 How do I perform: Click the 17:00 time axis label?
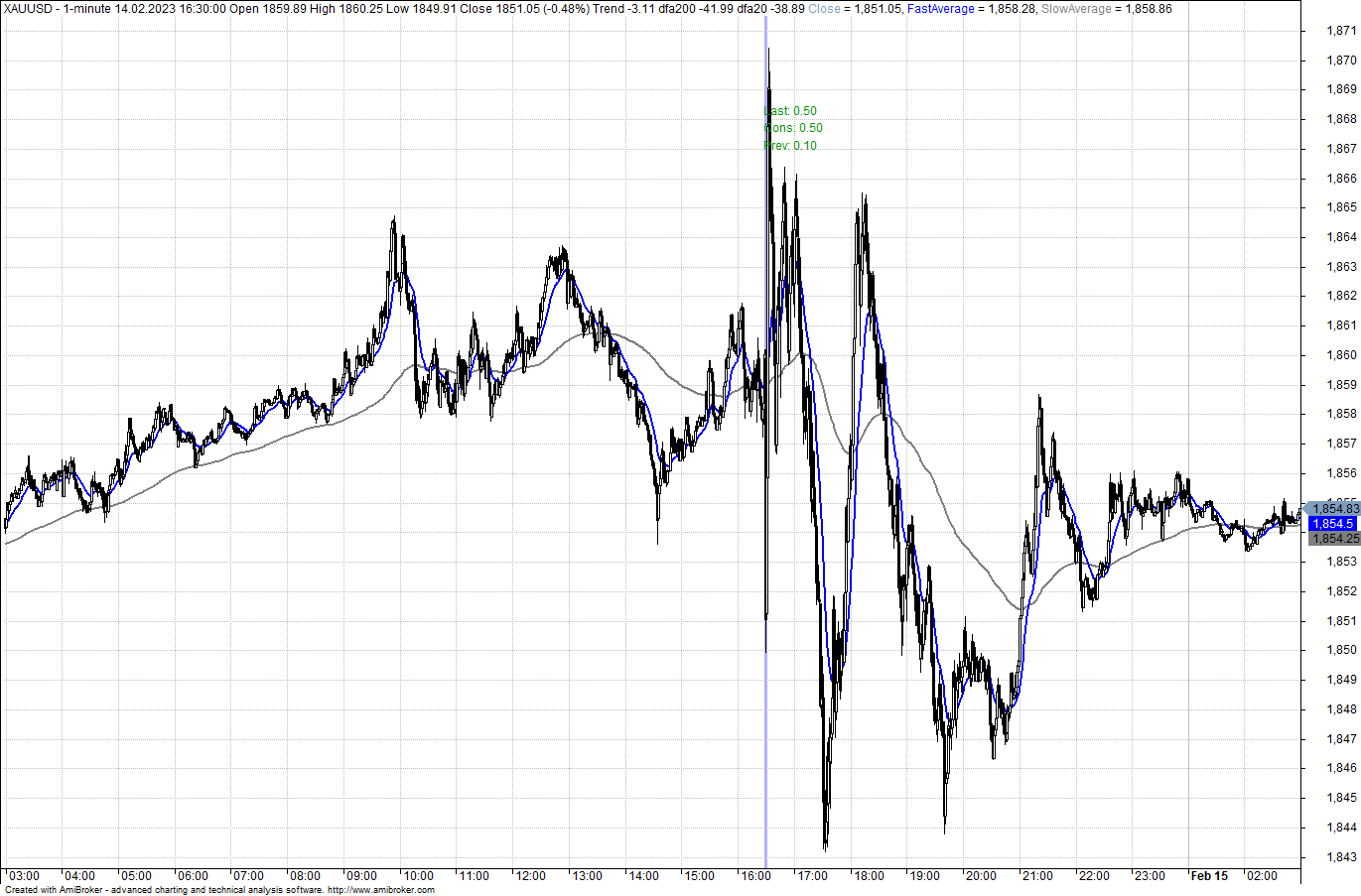813,876
